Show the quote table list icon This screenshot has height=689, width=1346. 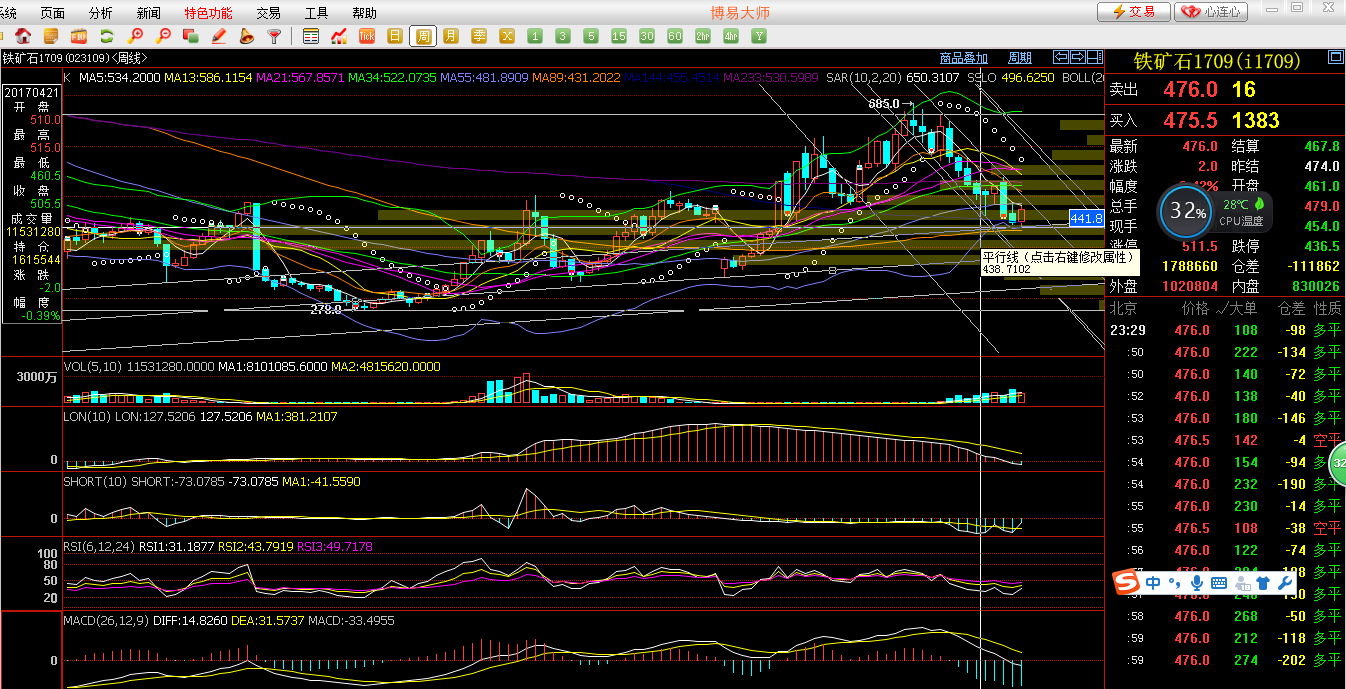point(311,36)
